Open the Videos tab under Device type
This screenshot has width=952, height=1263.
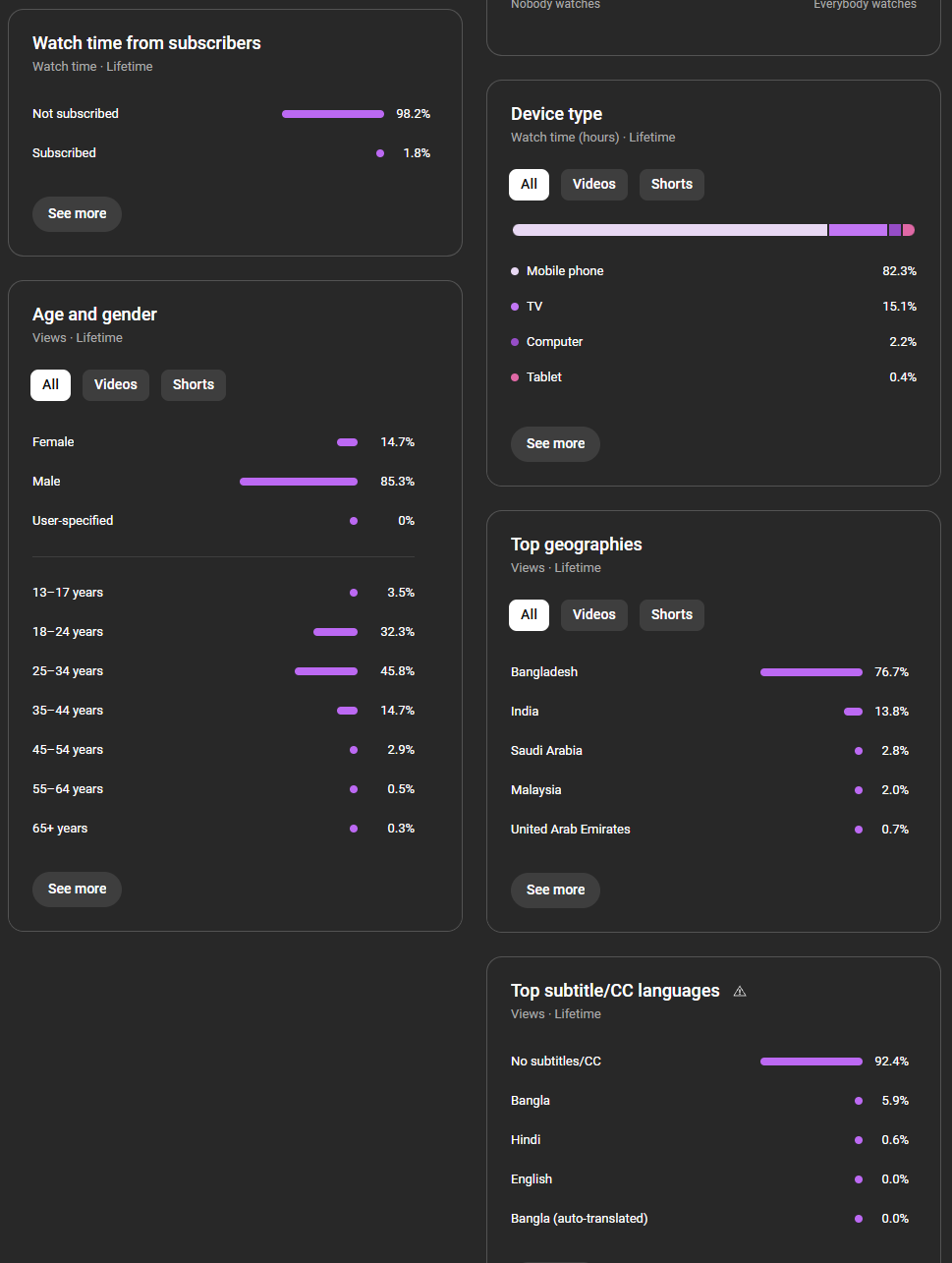pyautogui.click(x=594, y=185)
